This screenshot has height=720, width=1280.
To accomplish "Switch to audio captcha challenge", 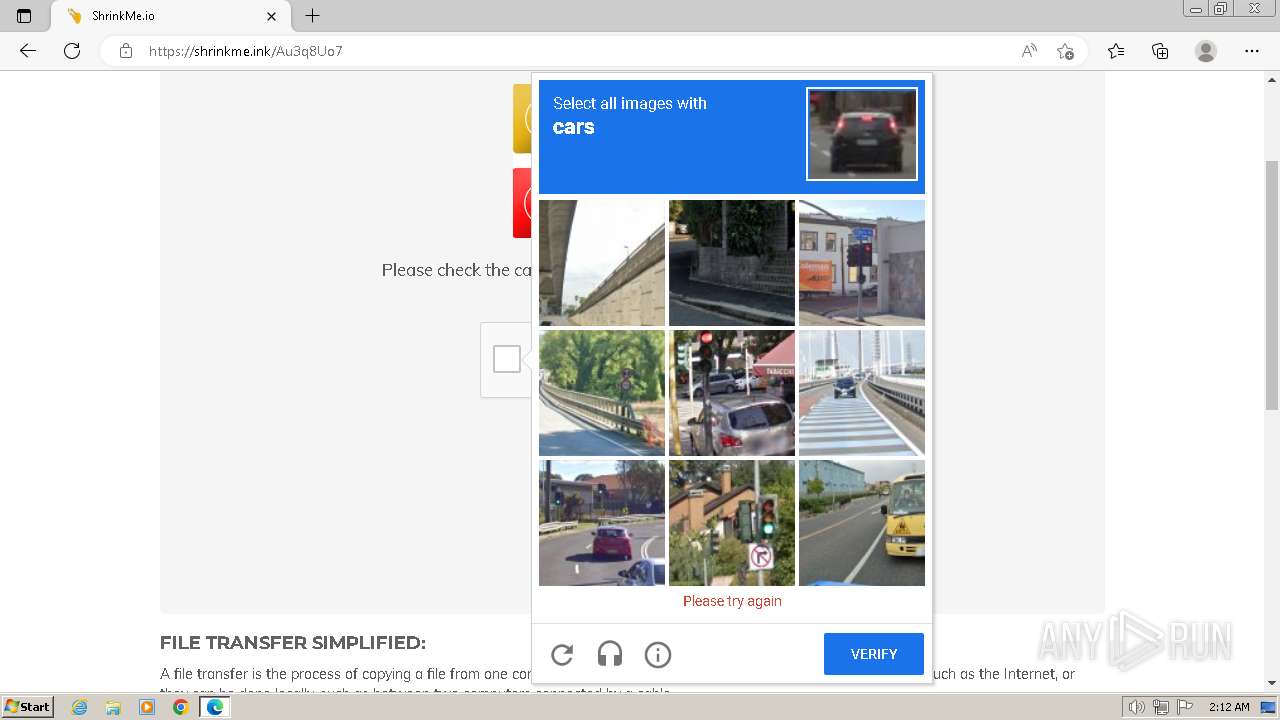I will (x=610, y=655).
